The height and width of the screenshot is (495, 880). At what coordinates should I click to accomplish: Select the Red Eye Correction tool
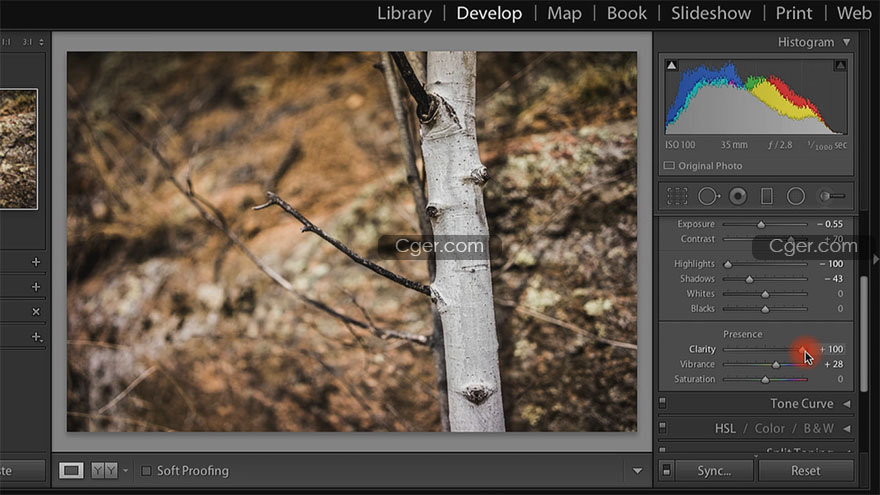point(737,196)
